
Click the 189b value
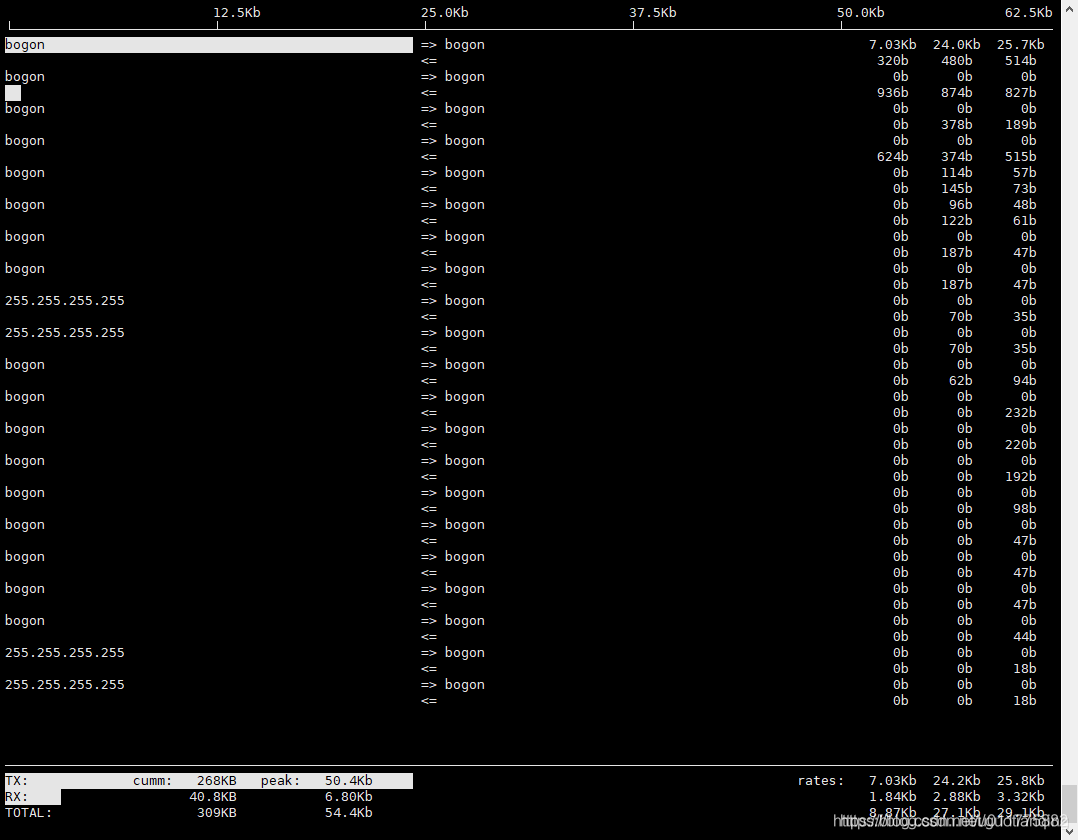(1020, 124)
